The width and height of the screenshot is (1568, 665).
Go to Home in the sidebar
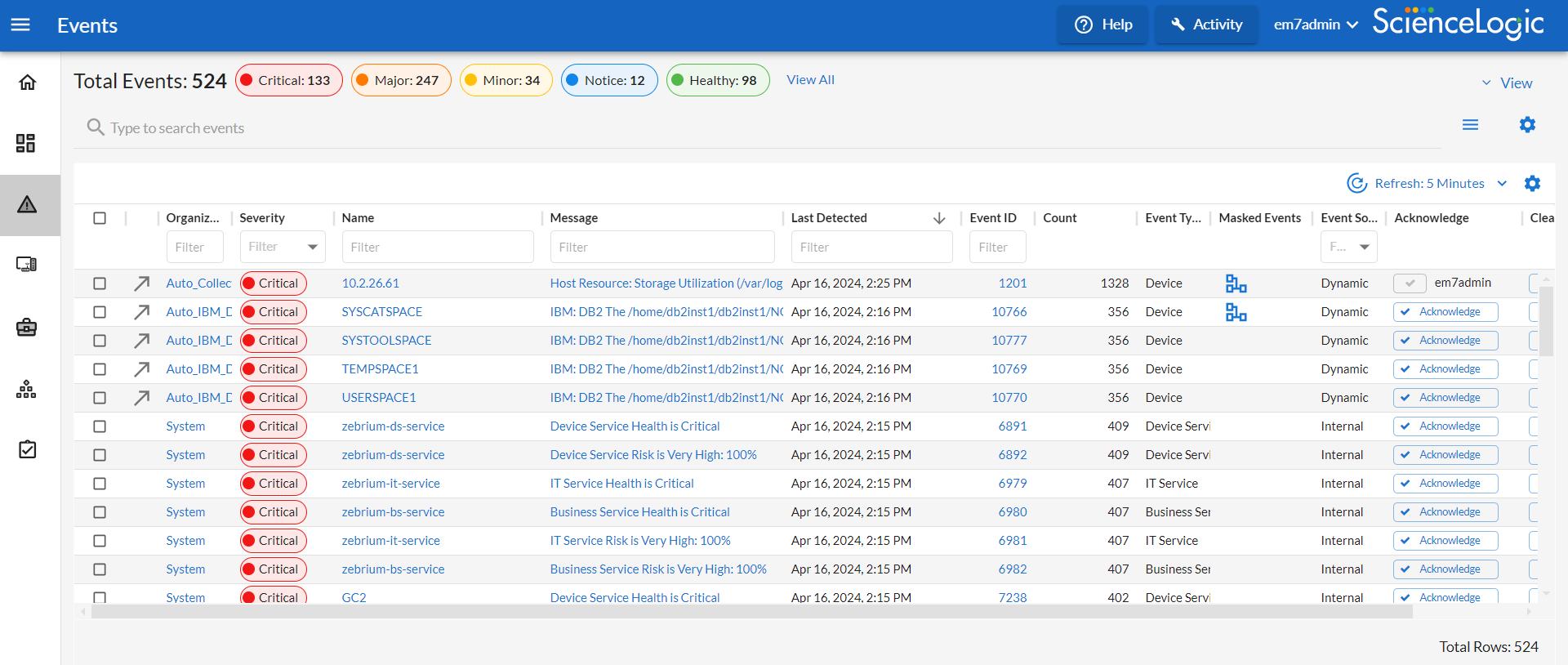28,83
